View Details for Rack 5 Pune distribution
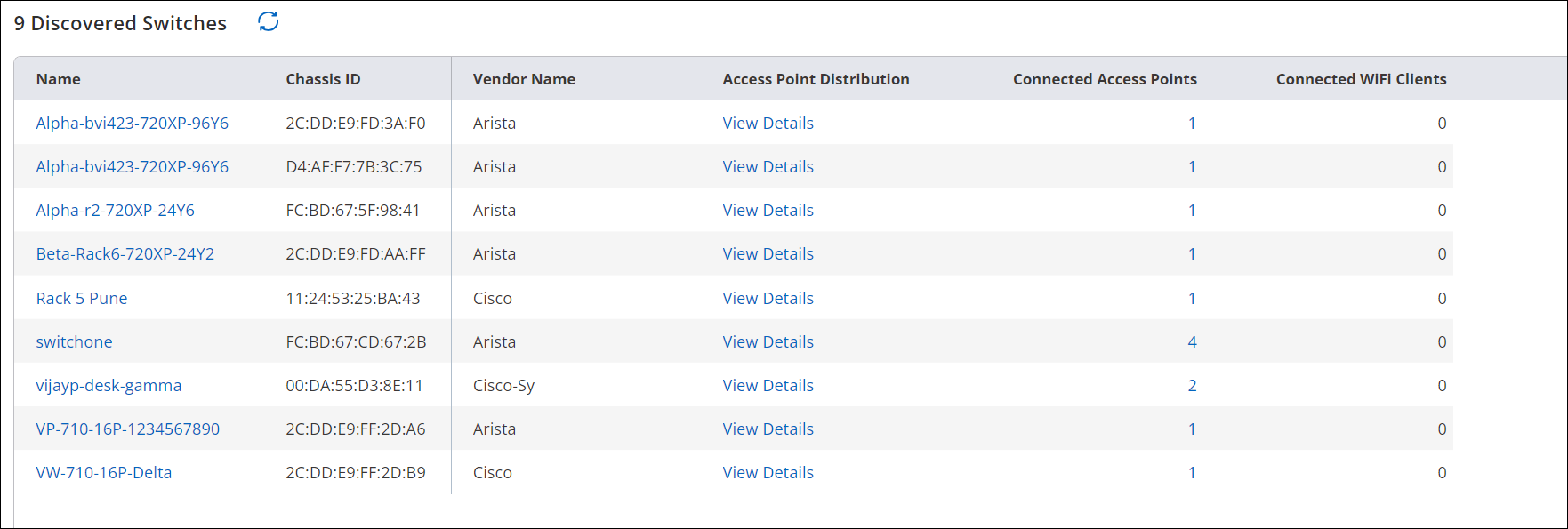 coord(767,298)
